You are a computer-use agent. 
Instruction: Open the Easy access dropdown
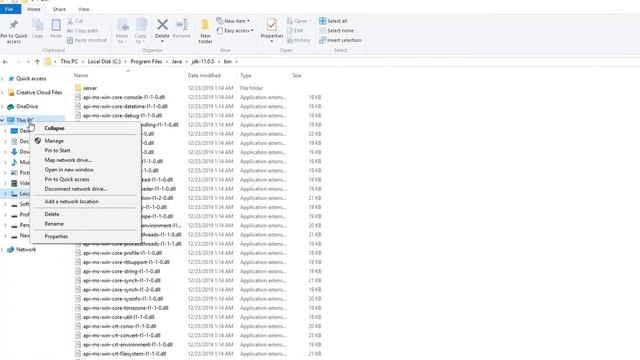[235, 31]
